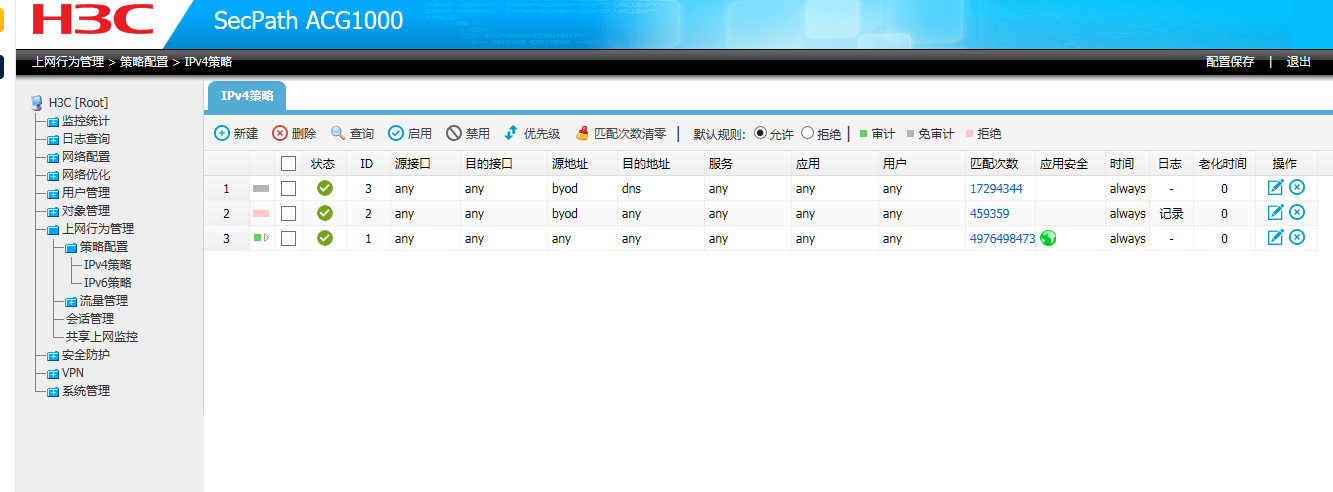Click the 'dns' destination address cell

tap(631, 188)
